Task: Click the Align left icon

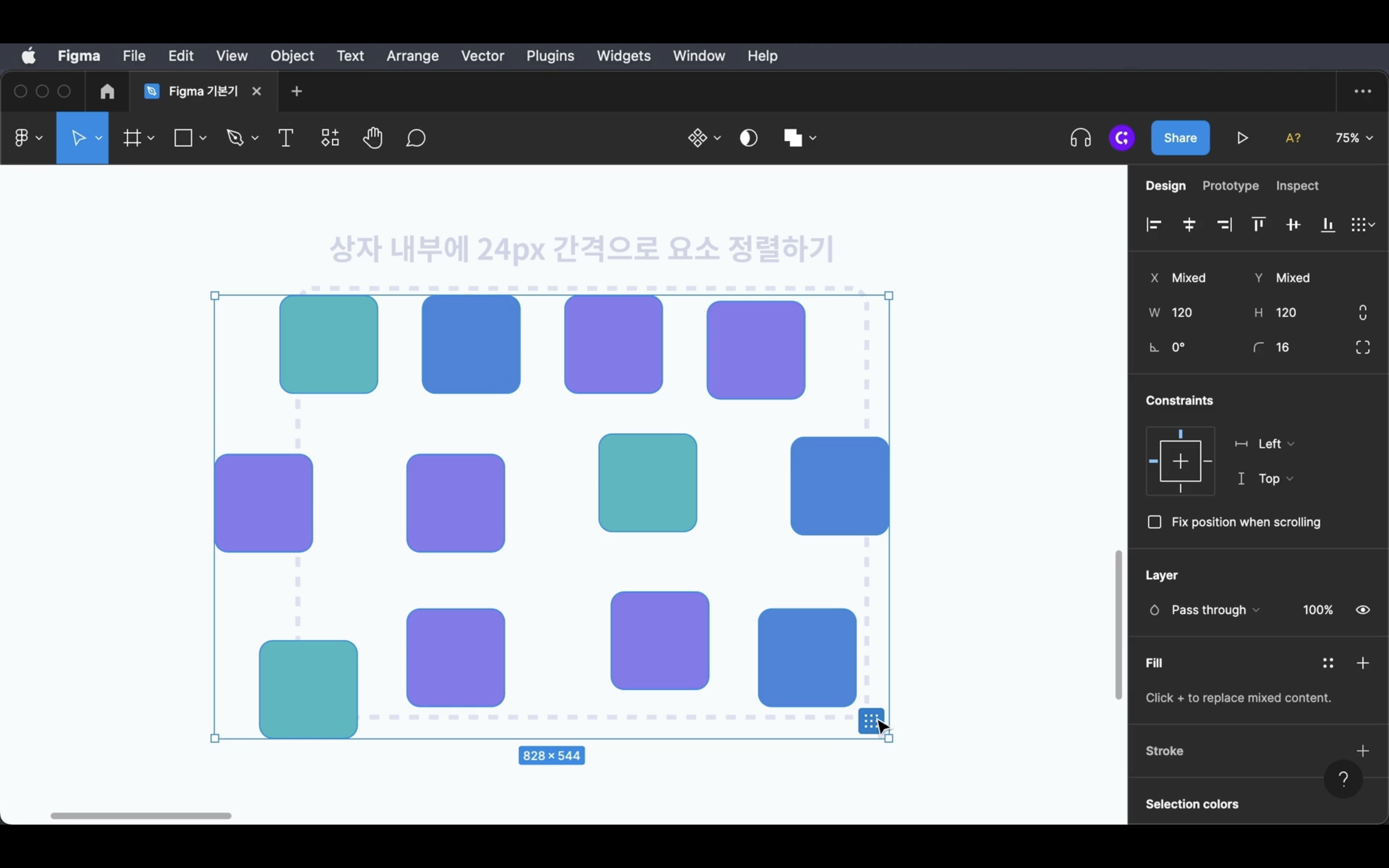Action: click(1154, 225)
